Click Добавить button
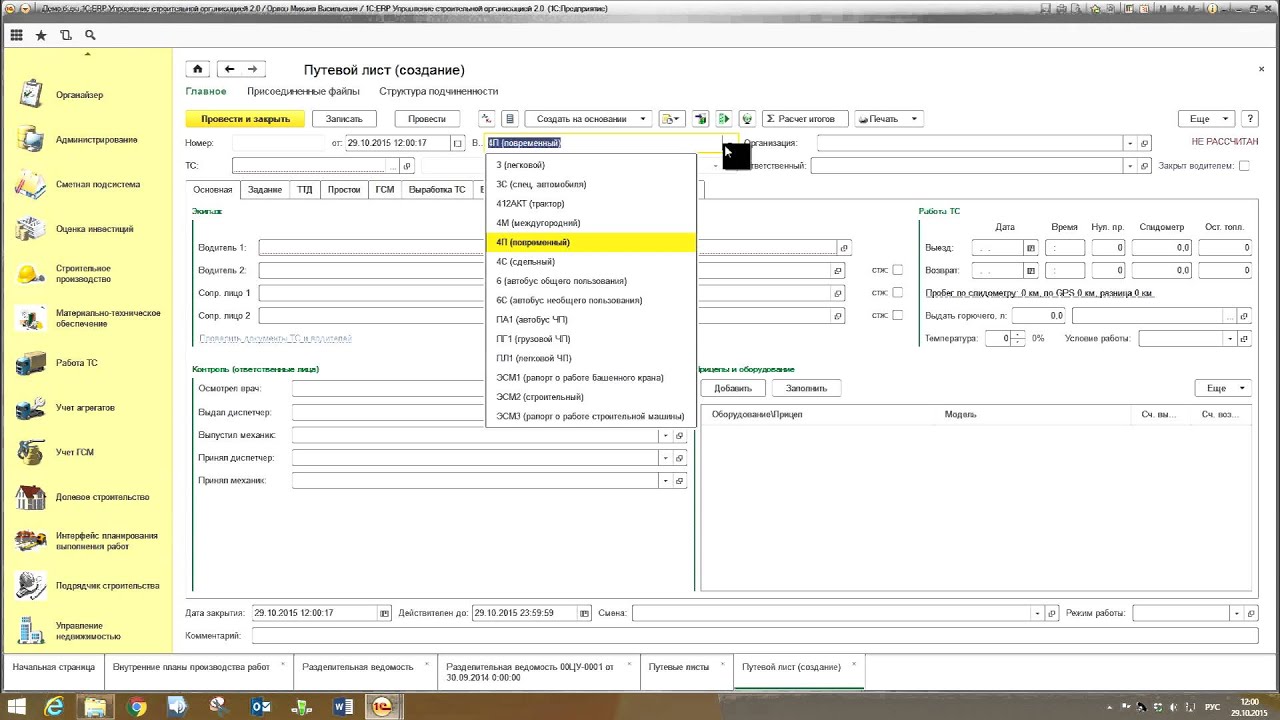The height and width of the screenshot is (720, 1280). tap(733, 388)
